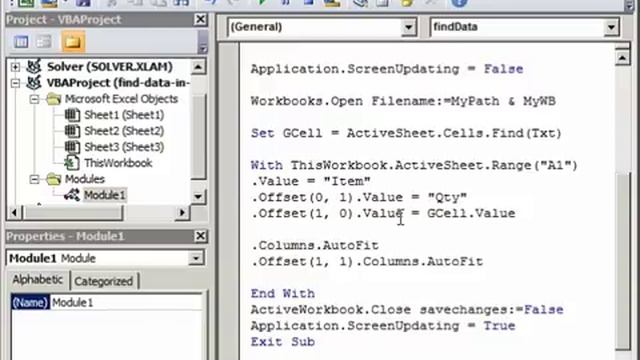640x360 pixels.
Task: Click code window scroll up arrow
Action: pos(622,58)
